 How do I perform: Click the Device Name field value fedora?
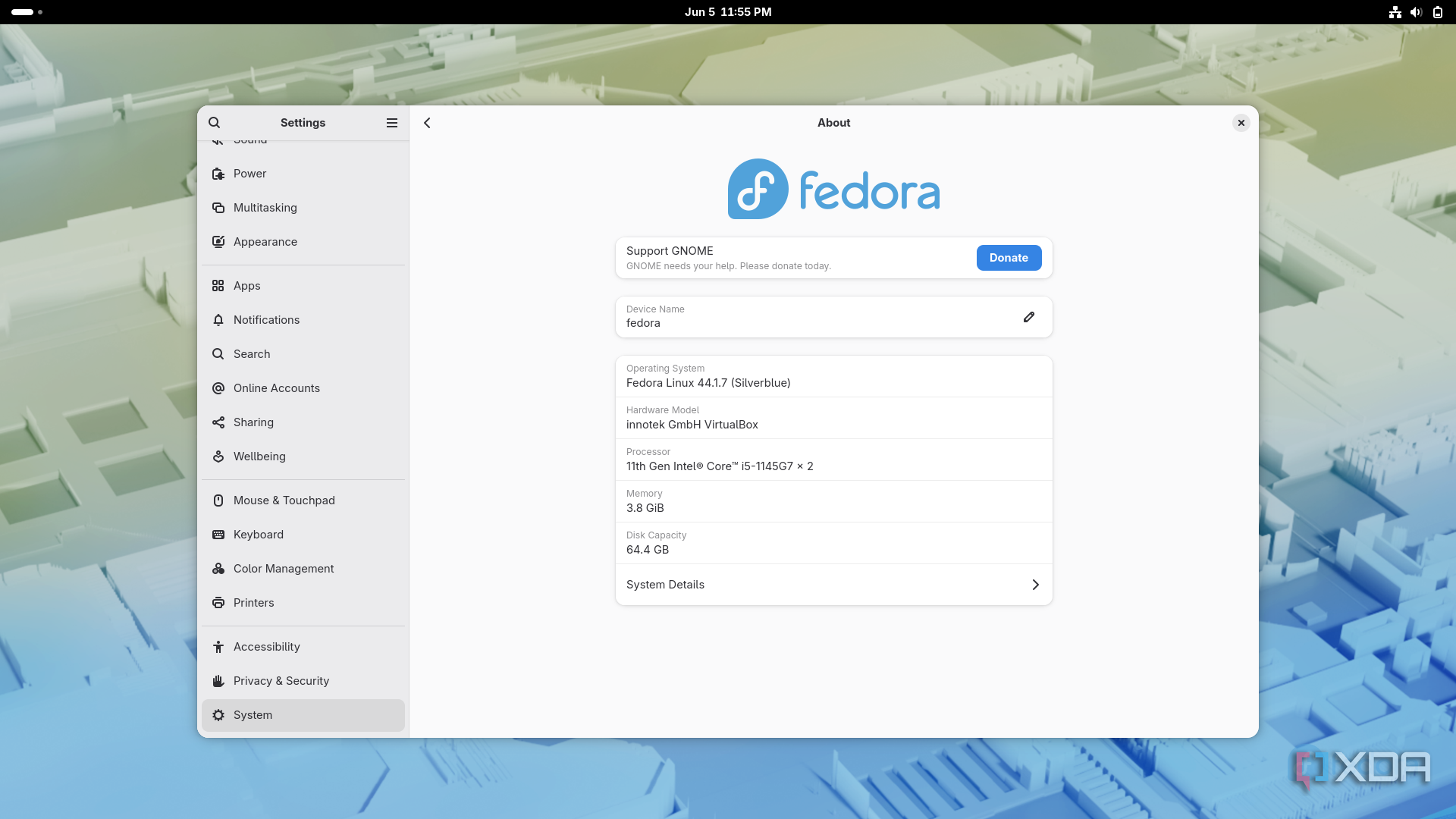[x=643, y=323]
